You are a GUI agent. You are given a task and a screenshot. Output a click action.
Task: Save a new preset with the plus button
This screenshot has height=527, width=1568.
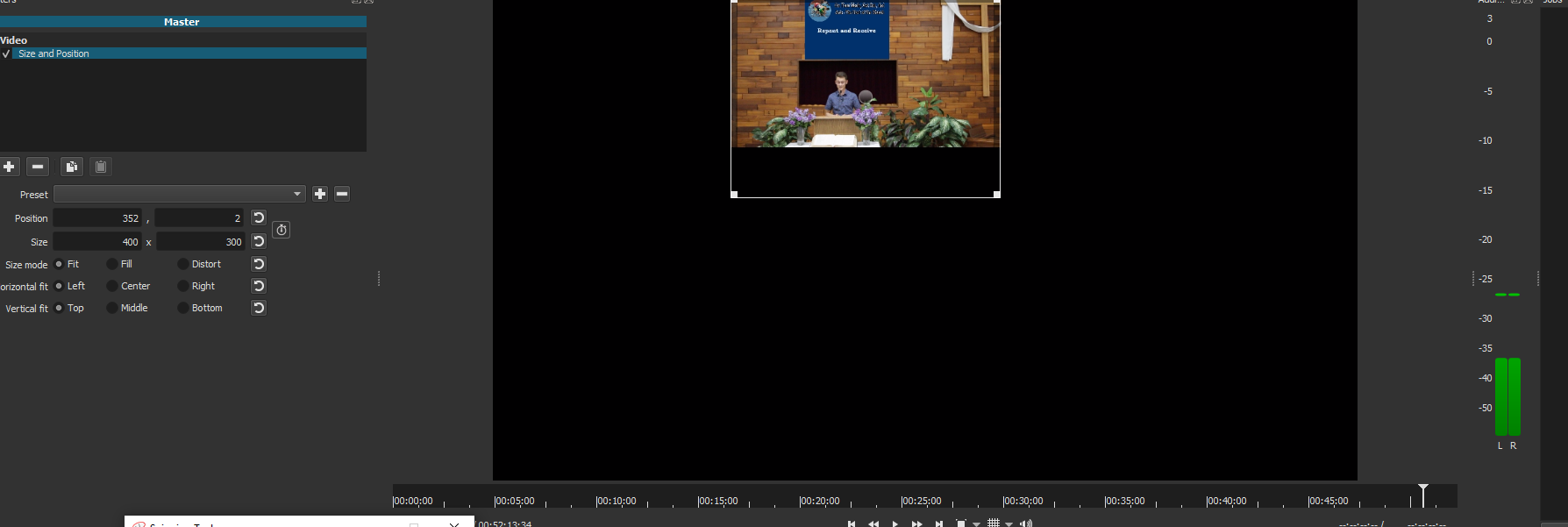click(x=320, y=194)
